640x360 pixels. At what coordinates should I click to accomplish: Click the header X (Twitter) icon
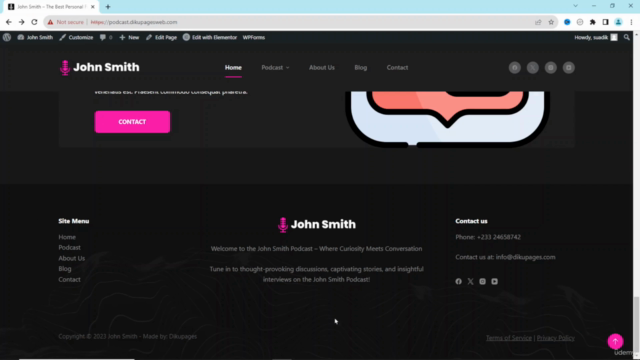coord(533,68)
